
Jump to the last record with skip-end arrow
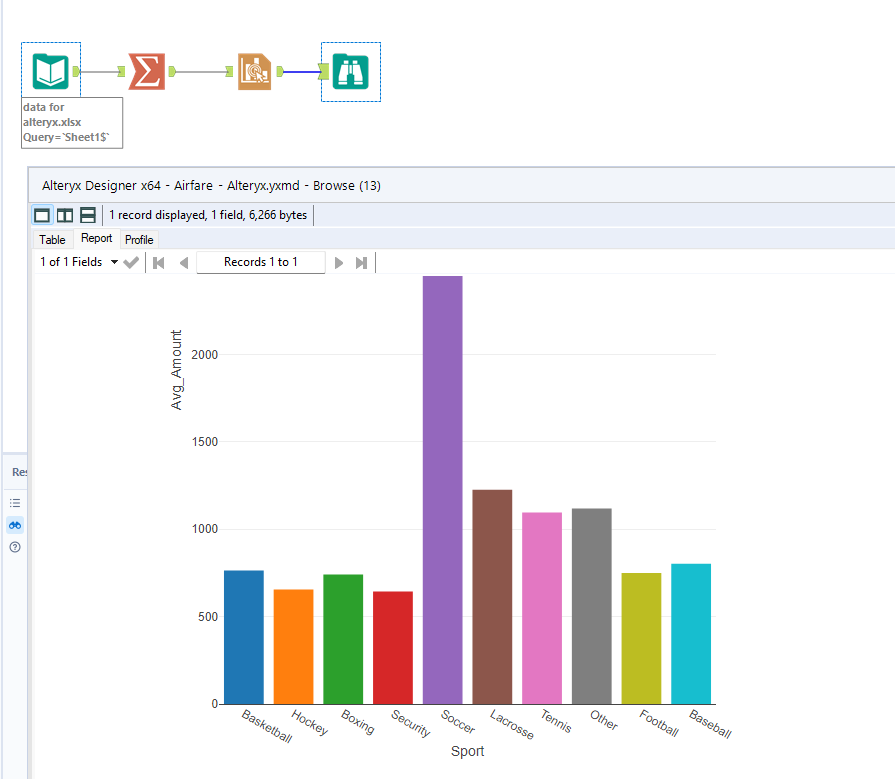point(361,261)
